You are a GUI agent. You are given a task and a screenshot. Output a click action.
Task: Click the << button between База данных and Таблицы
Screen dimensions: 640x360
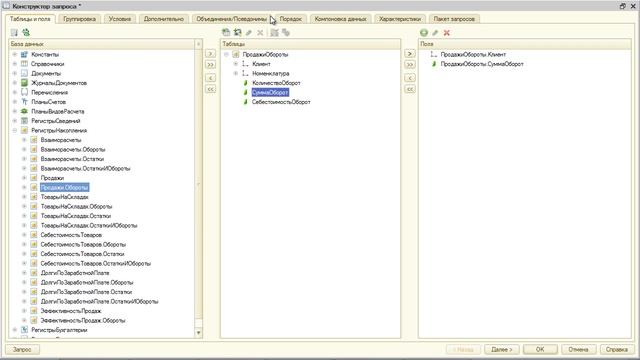click(x=210, y=89)
